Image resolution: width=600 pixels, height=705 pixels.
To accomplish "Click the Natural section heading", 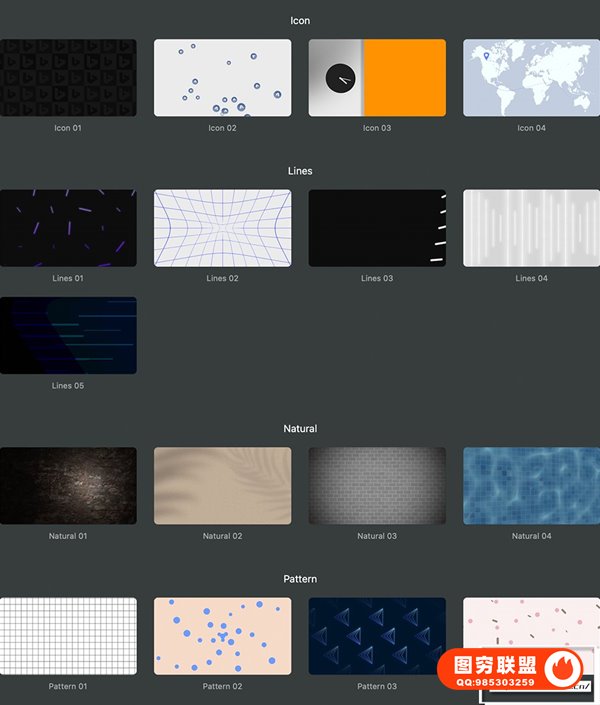I will (300, 428).
